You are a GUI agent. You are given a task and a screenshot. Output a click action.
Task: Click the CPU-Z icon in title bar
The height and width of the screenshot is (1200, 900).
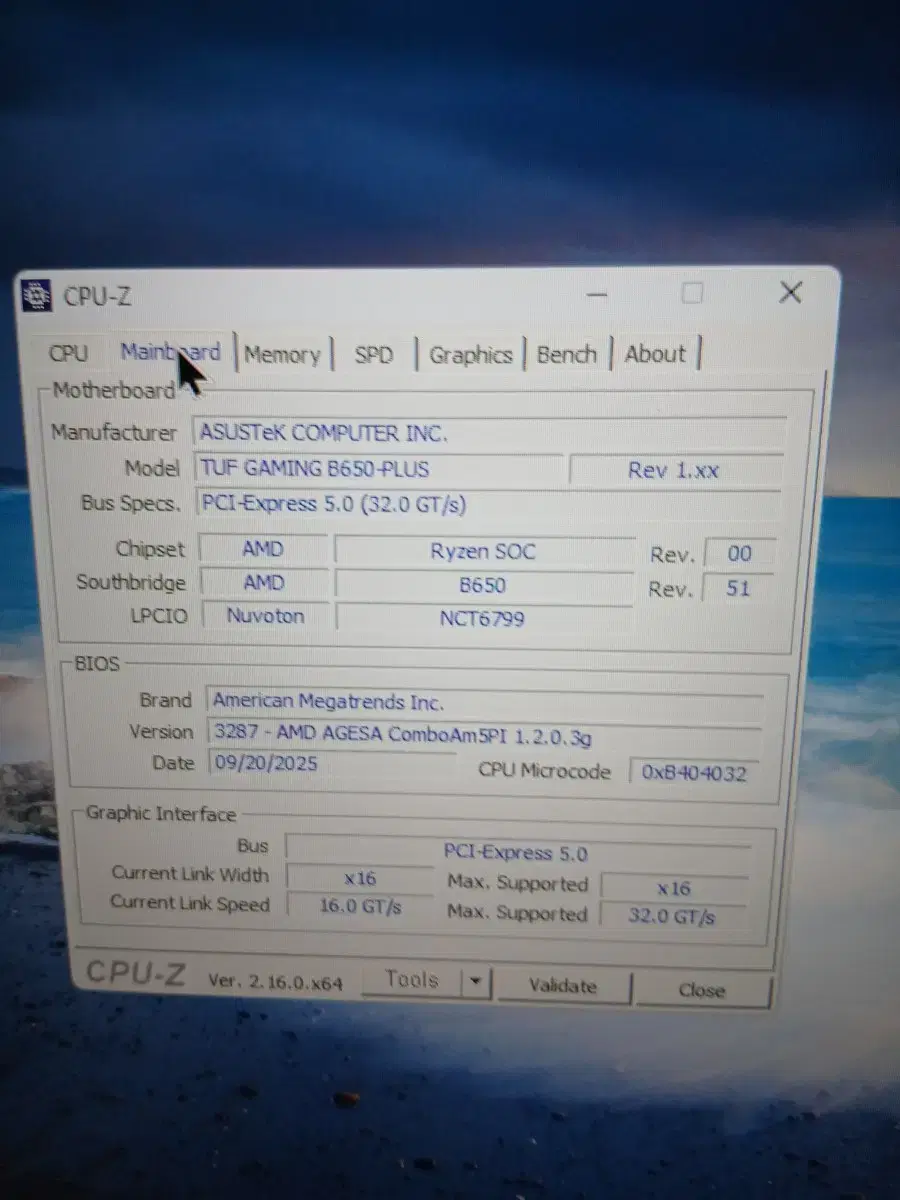click(x=37, y=295)
